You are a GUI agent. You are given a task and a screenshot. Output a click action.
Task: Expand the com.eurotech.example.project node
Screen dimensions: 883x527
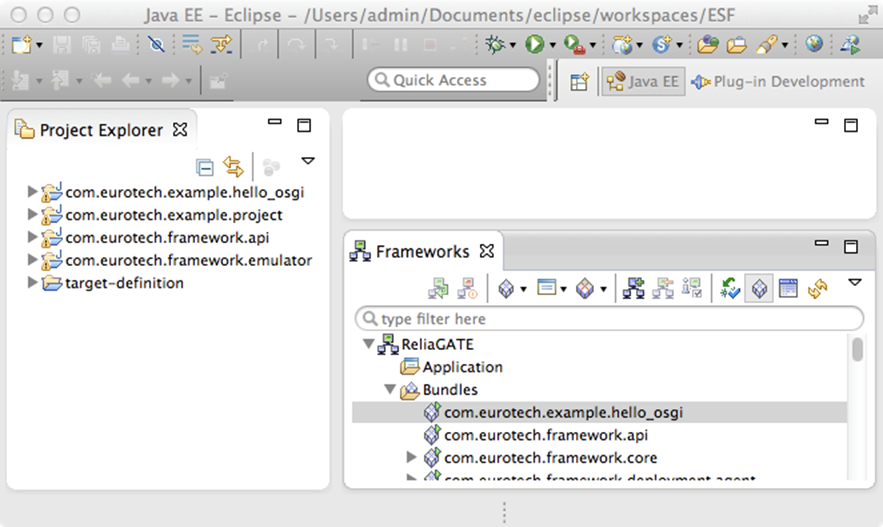coord(32,215)
